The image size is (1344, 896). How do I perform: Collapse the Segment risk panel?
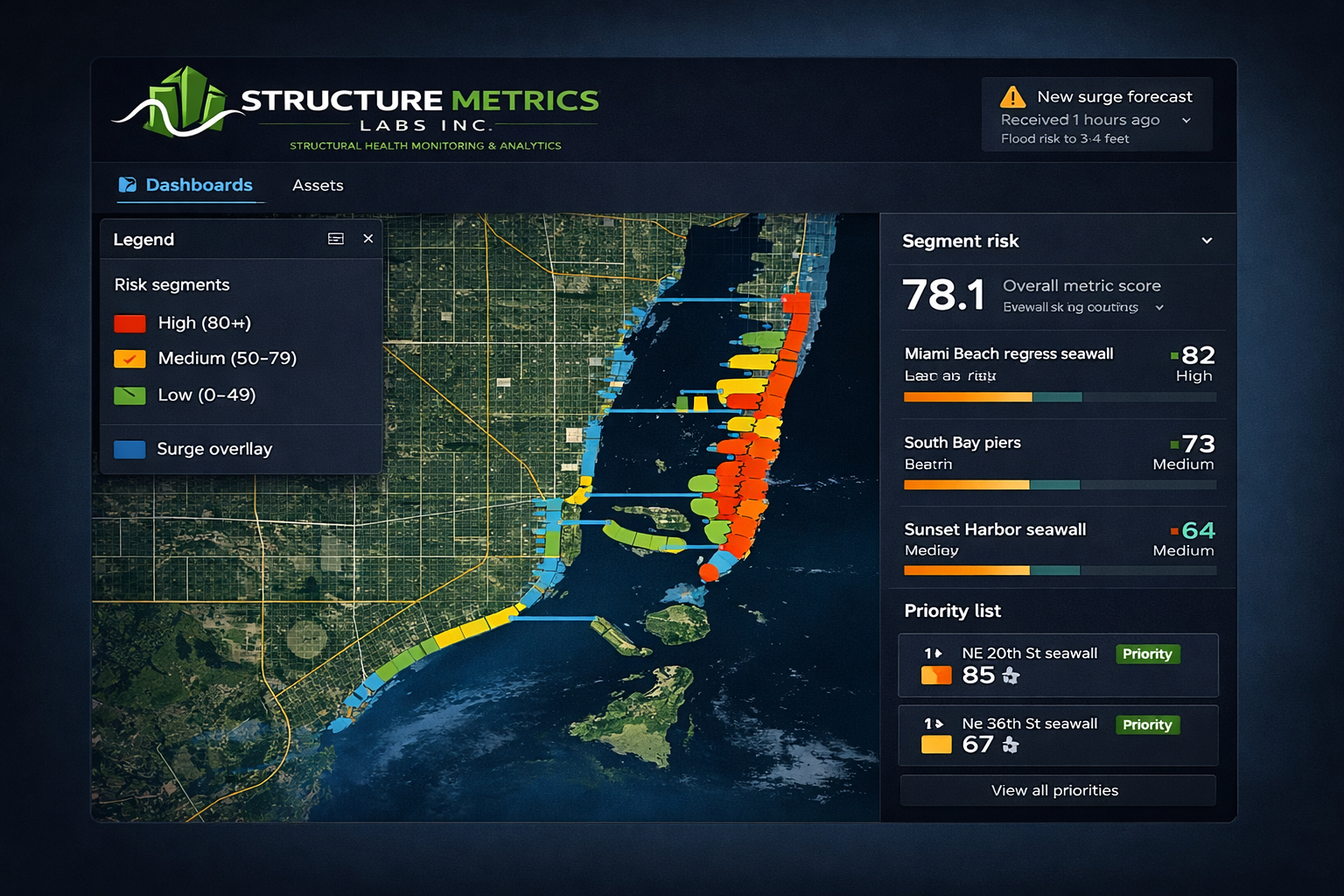click(x=1207, y=240)
